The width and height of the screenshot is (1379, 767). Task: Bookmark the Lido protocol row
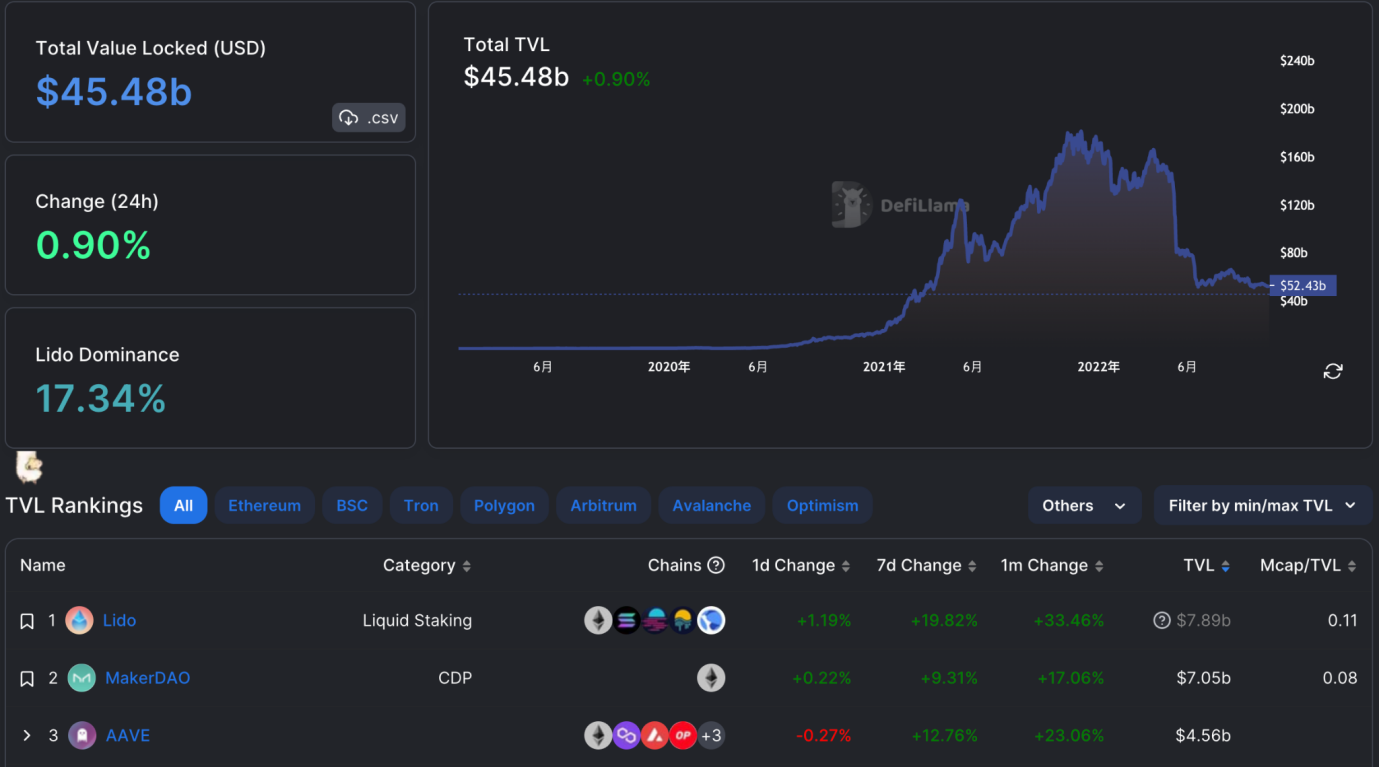point(27,621)
